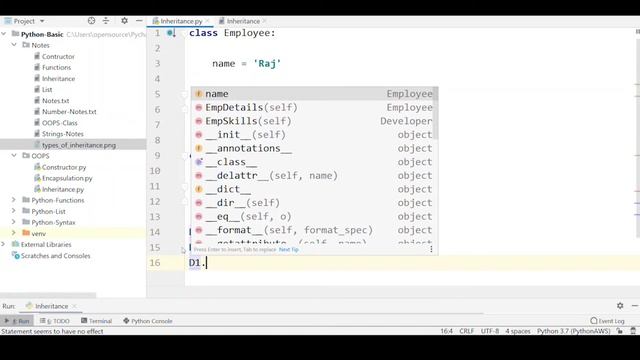Open the Functions notes file

[x=56, y=67]
